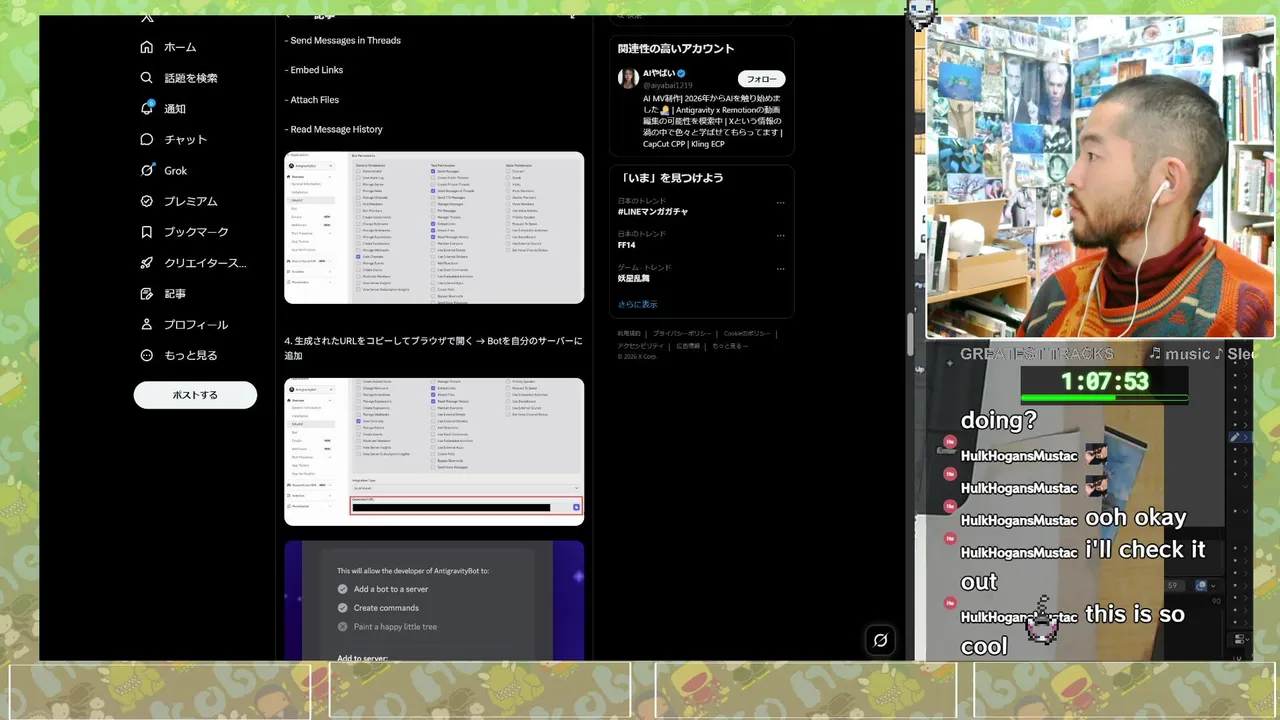
Task: Open the プレミアム premium badge icon
Action: pos(147,201)
